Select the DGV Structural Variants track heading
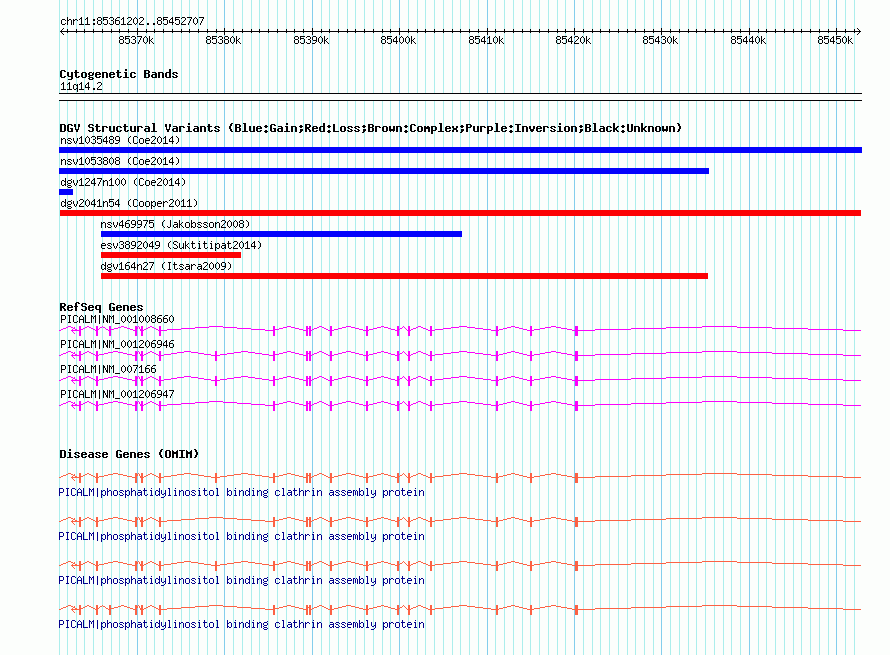 click(x=370, y=128)
